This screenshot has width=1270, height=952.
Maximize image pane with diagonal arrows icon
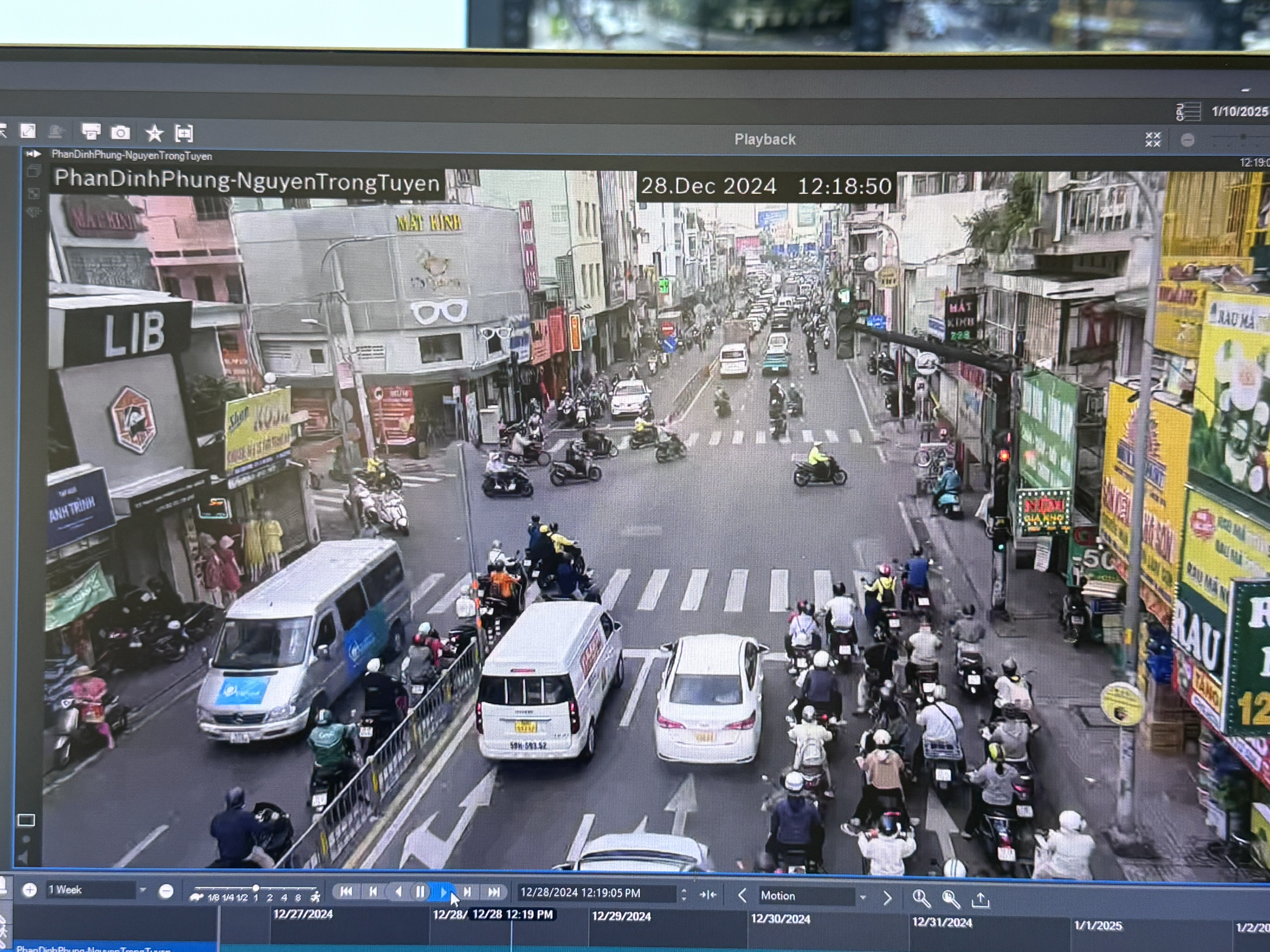(x=28, y=131)
